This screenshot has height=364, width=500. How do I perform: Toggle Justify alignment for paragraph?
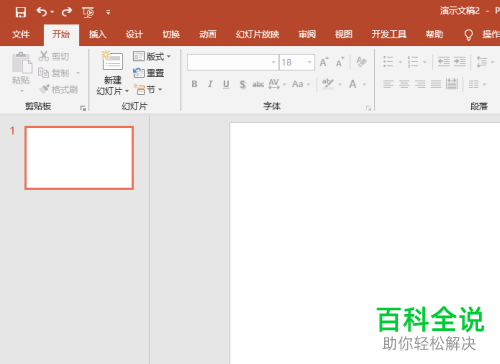tap(436, 84)
